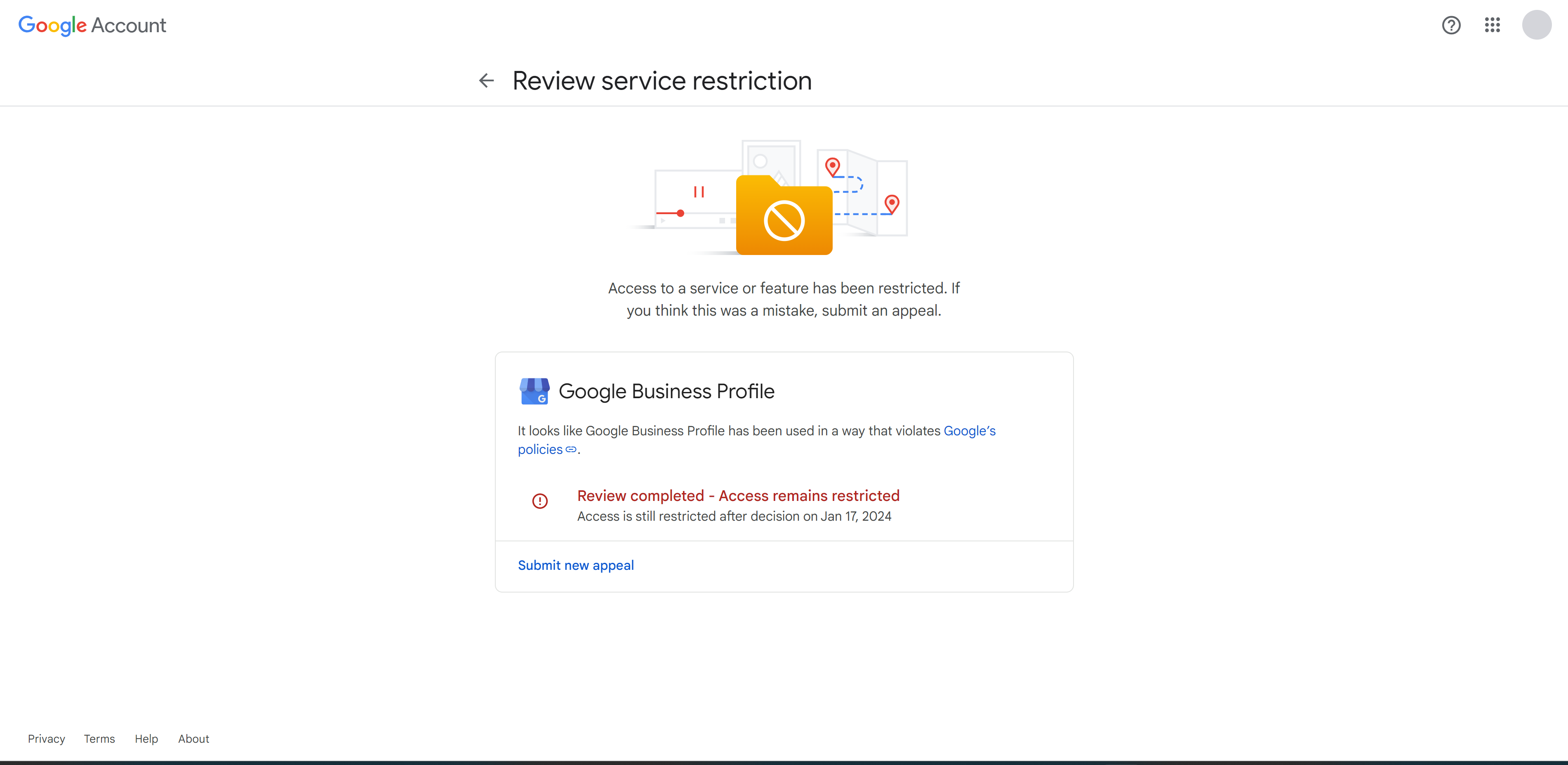
Task: Open the Terms footer link
Action: point(99,739)
